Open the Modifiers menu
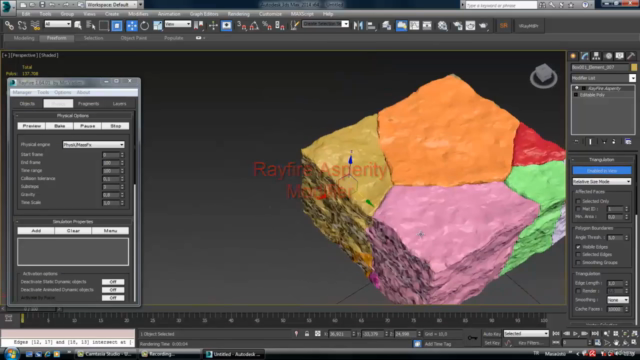The width and height of the screenshot is (640, 360). click(138, 14)
